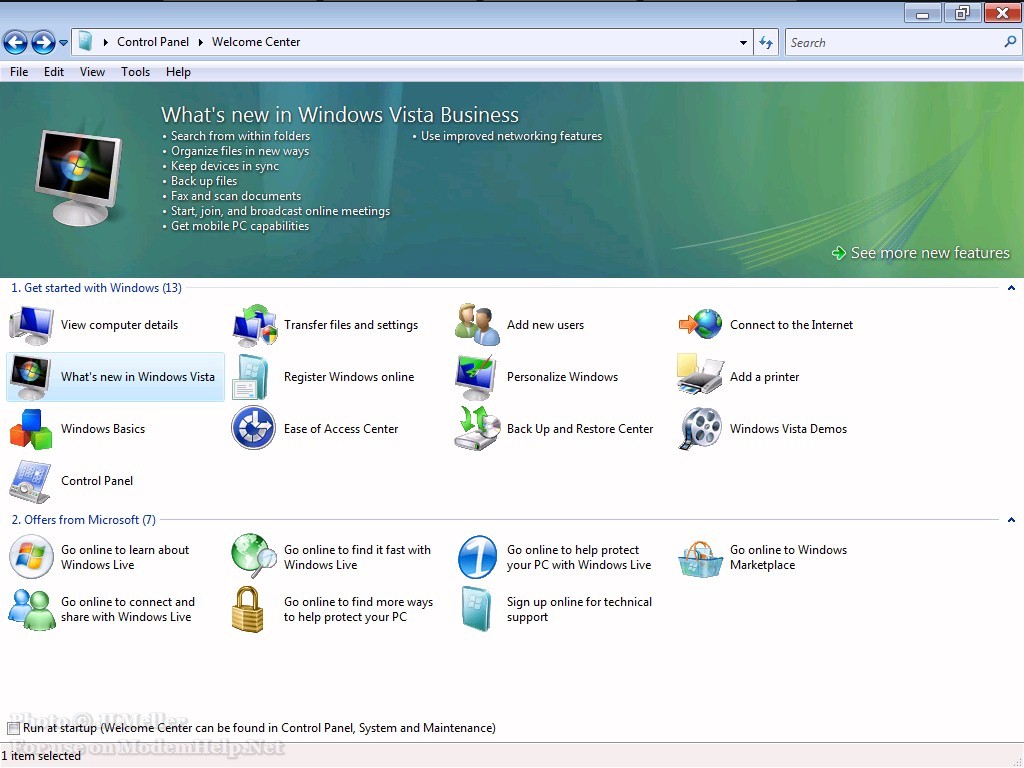Open the address bar history dropdown
1024x768 pixels.
[743, 42]
